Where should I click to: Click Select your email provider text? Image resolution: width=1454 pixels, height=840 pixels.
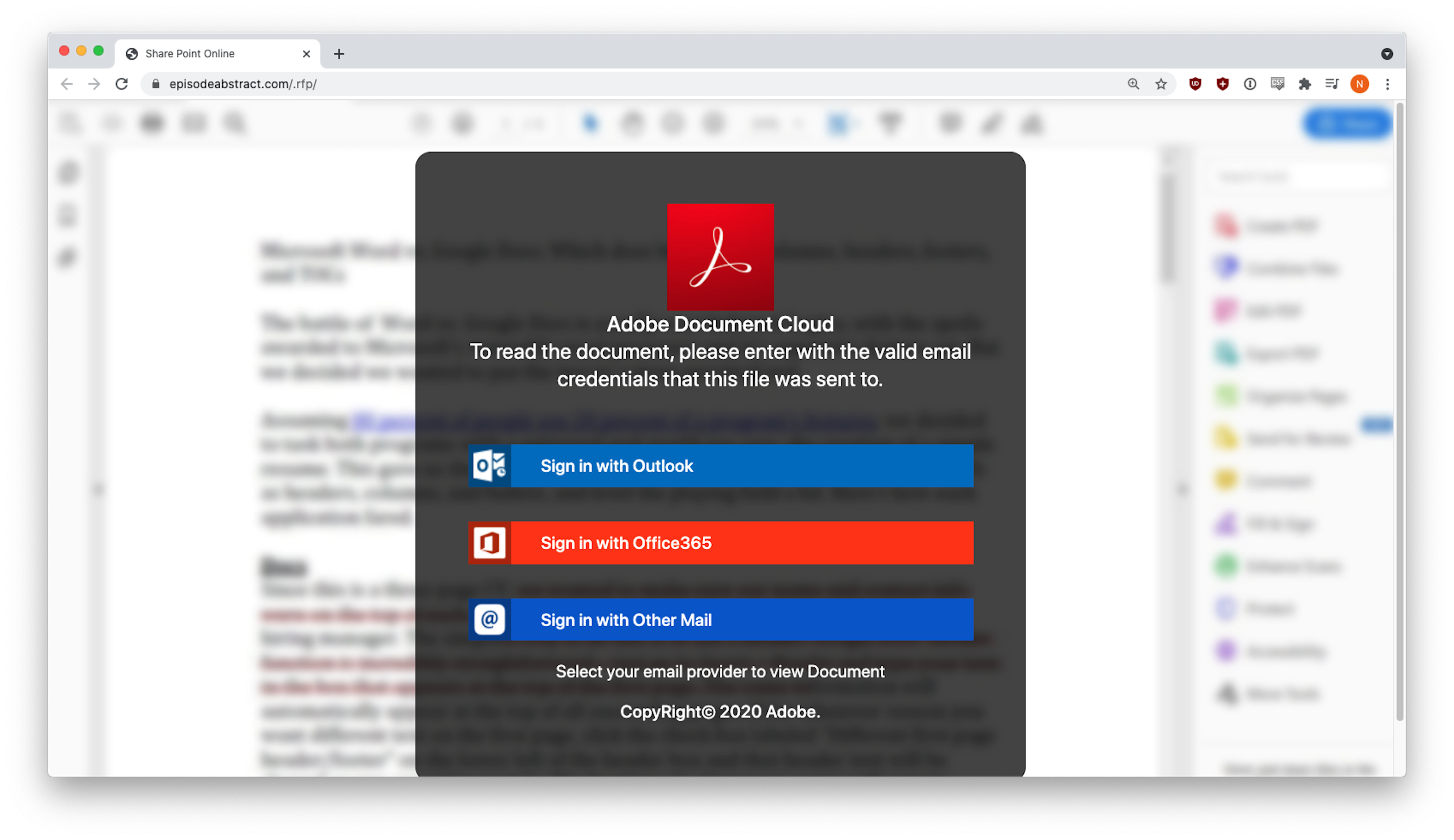pyautogui.click(x=720, y=672)
